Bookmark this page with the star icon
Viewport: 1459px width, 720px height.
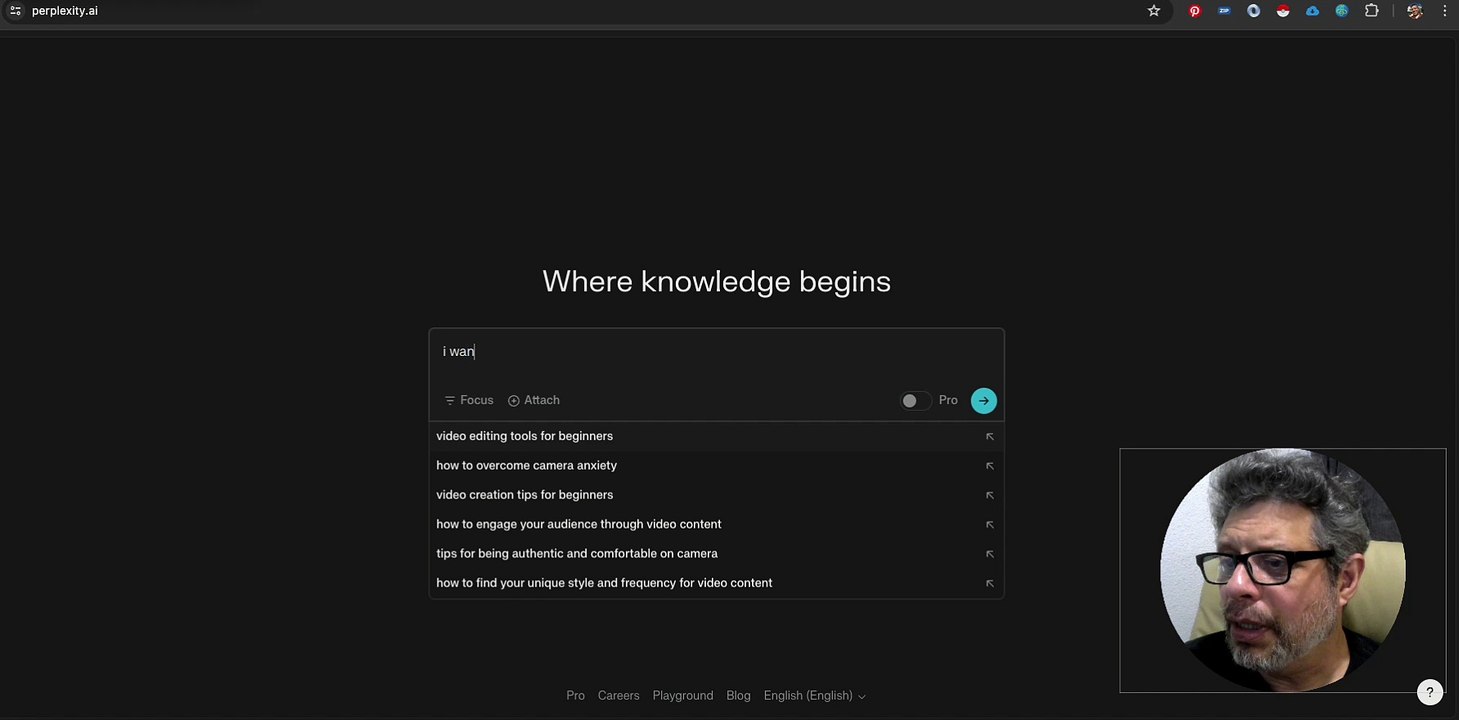[x=1154, y=11]
